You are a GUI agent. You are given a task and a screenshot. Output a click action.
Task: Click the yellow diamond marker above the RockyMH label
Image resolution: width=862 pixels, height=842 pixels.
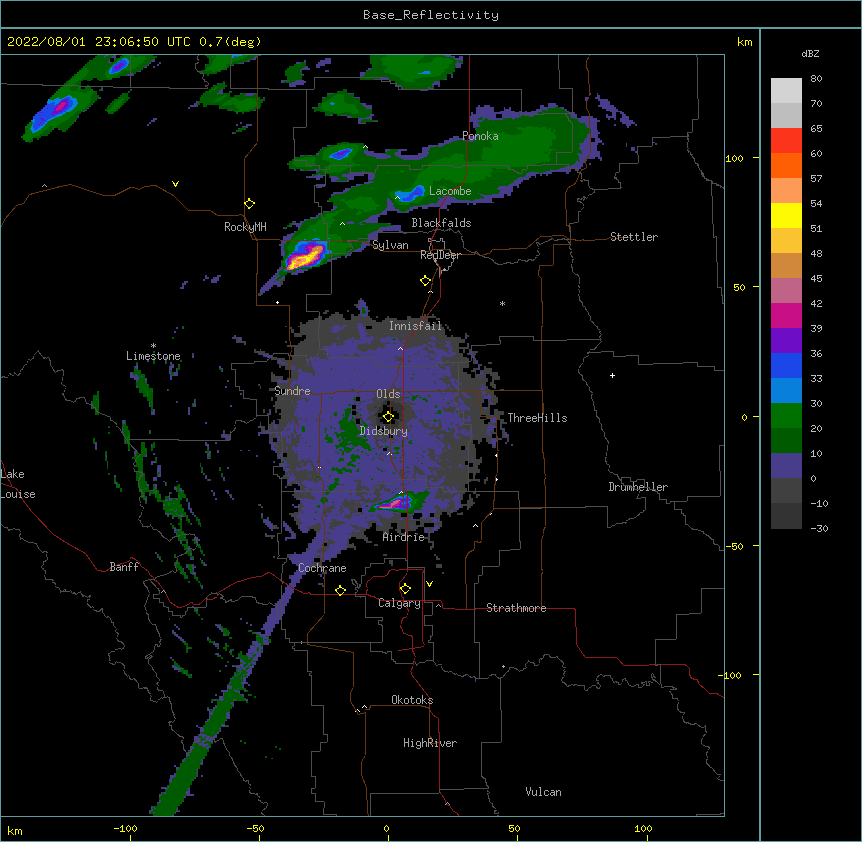click(x=250, y=204)
